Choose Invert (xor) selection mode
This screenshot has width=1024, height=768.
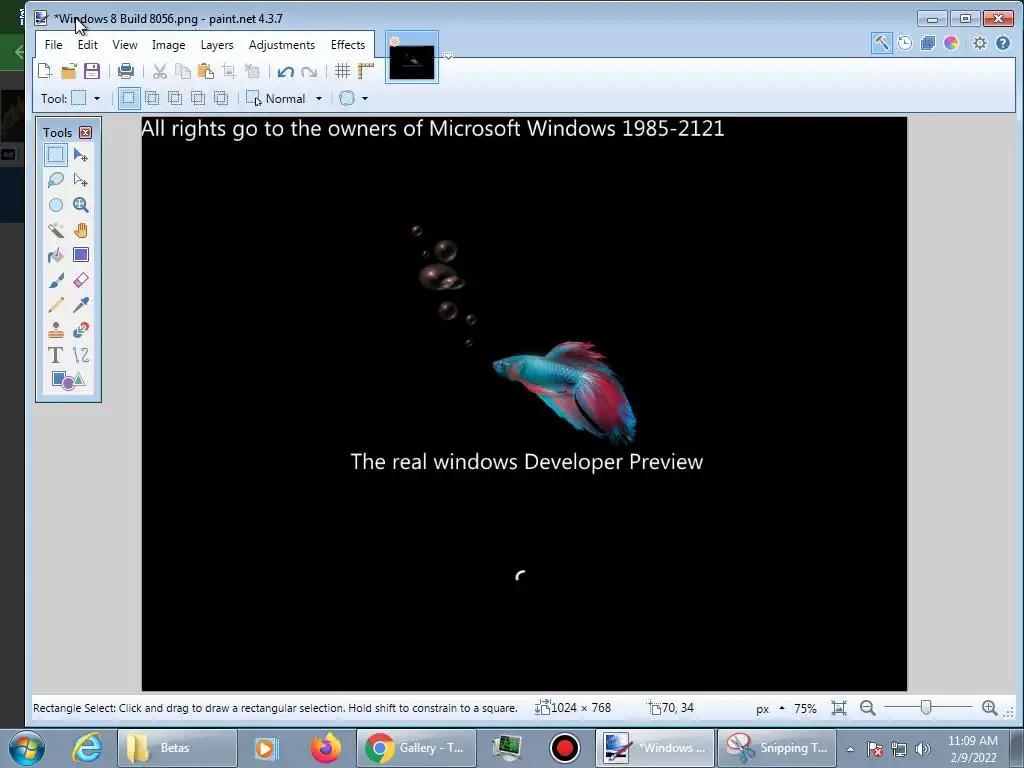(221, 99)
